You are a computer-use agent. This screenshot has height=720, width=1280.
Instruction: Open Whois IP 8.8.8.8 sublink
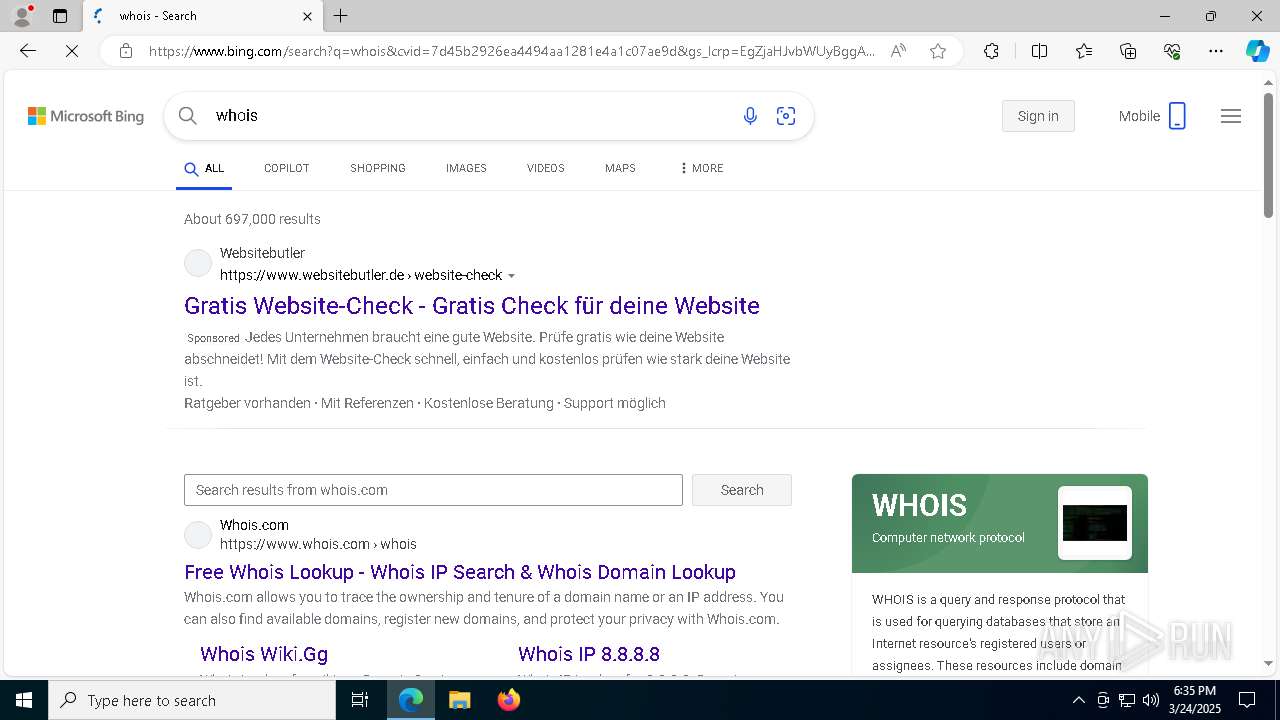[589, 654]
